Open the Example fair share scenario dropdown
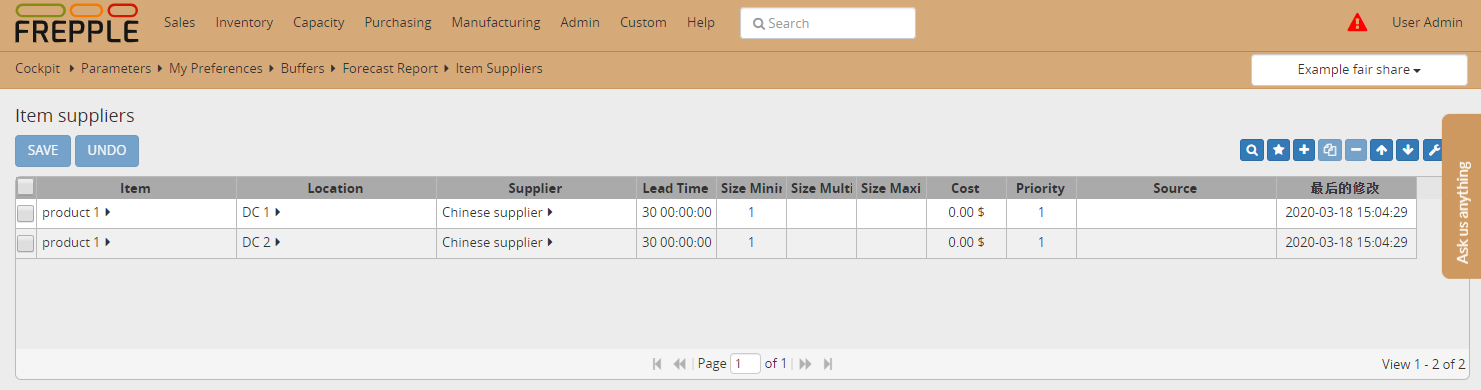The image size is (1481, 390). click(1359, 70)
